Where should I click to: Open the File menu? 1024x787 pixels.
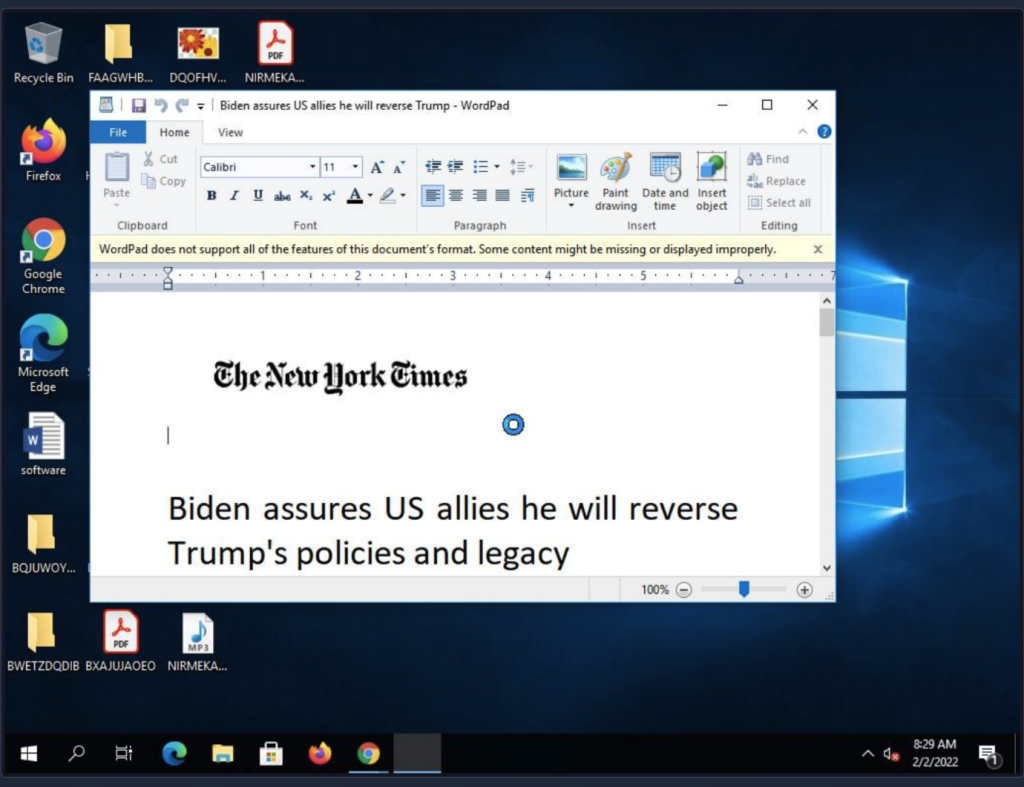click(x=118, y=132)
